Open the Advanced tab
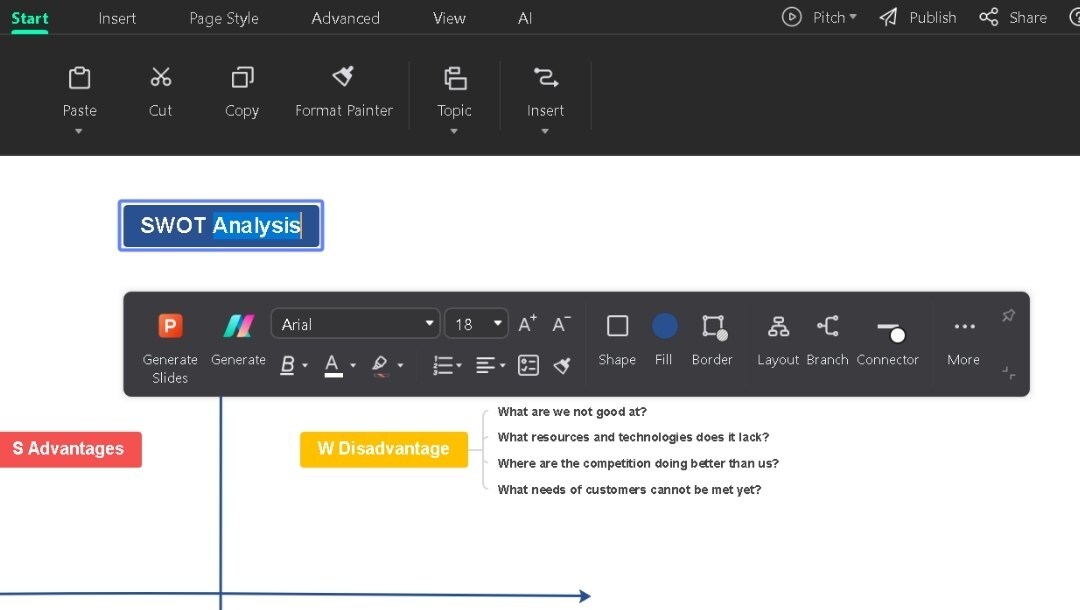The image size is (1080, 610). [345, 18]
